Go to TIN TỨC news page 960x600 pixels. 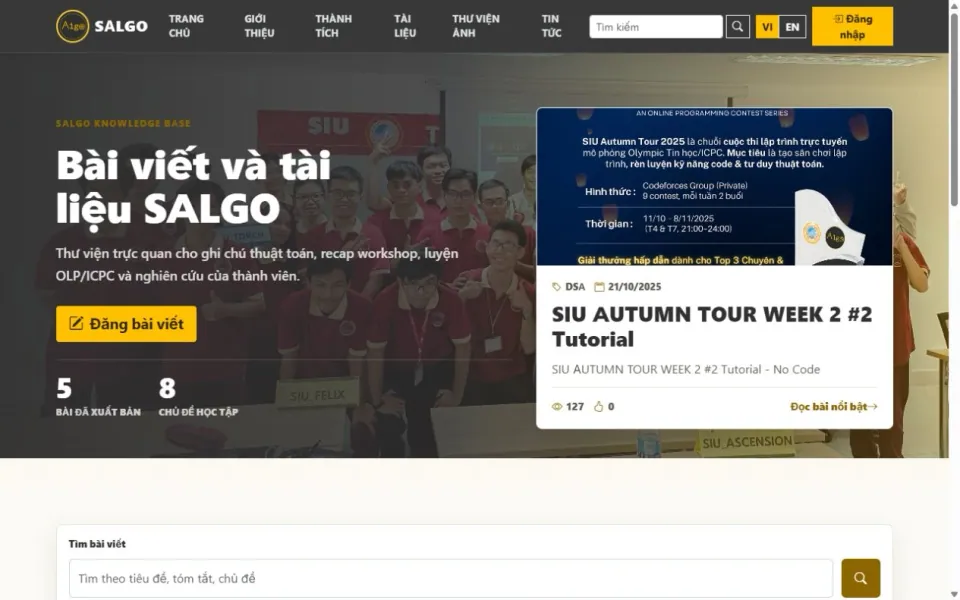[x=551, y=26]
